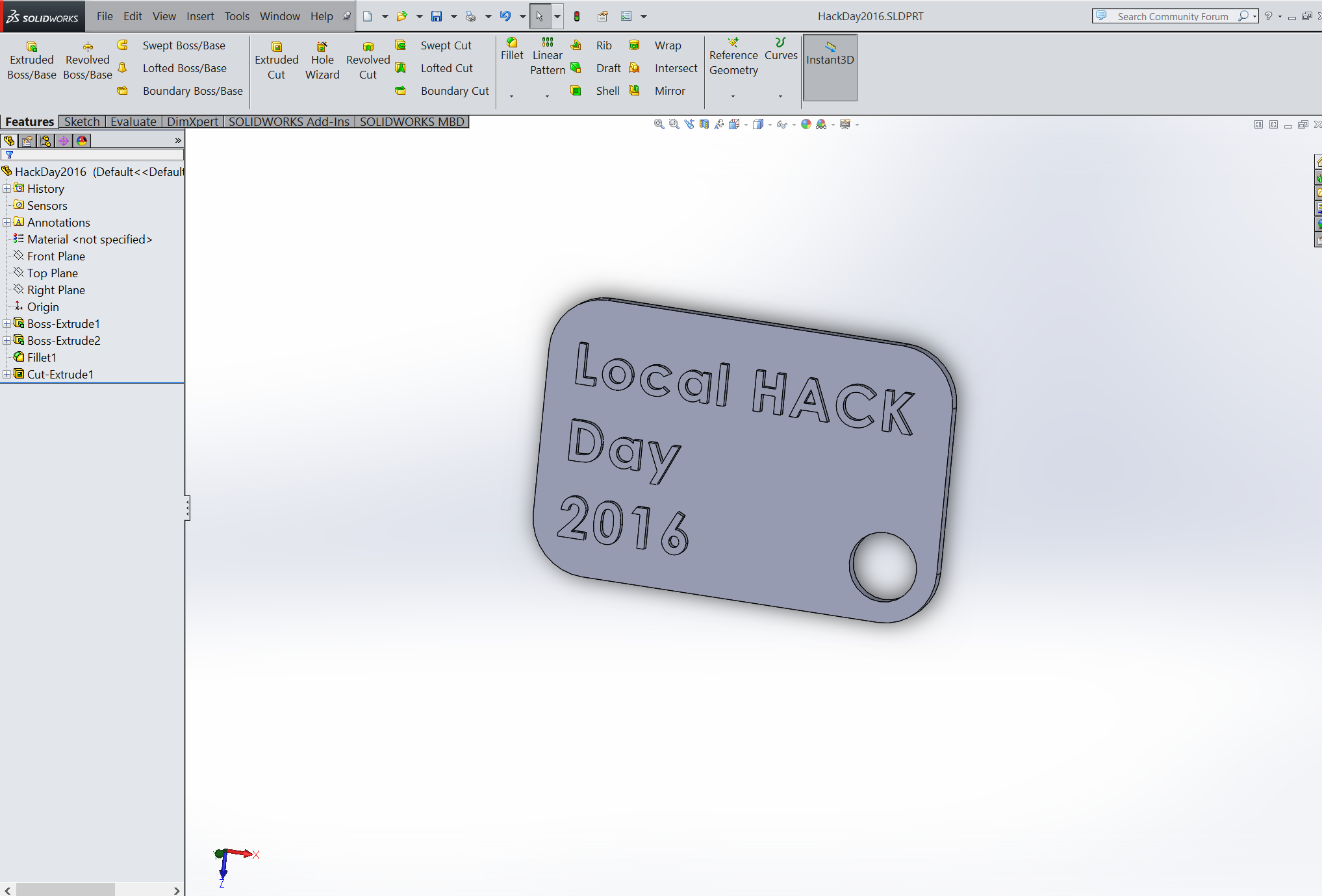Click the Boundary Cut command
The width and height of the screenshot is (1322, 896).
point(454,91)
